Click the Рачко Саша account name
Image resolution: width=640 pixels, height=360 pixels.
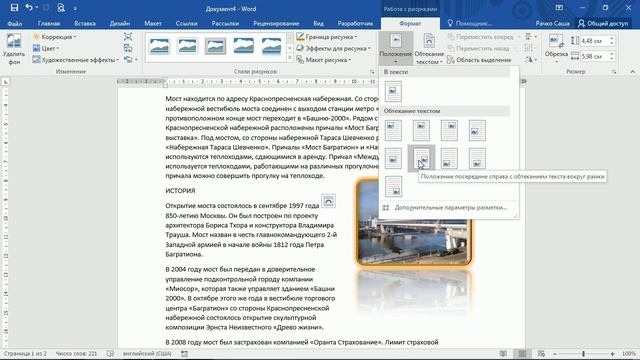(x=552, y=23)
